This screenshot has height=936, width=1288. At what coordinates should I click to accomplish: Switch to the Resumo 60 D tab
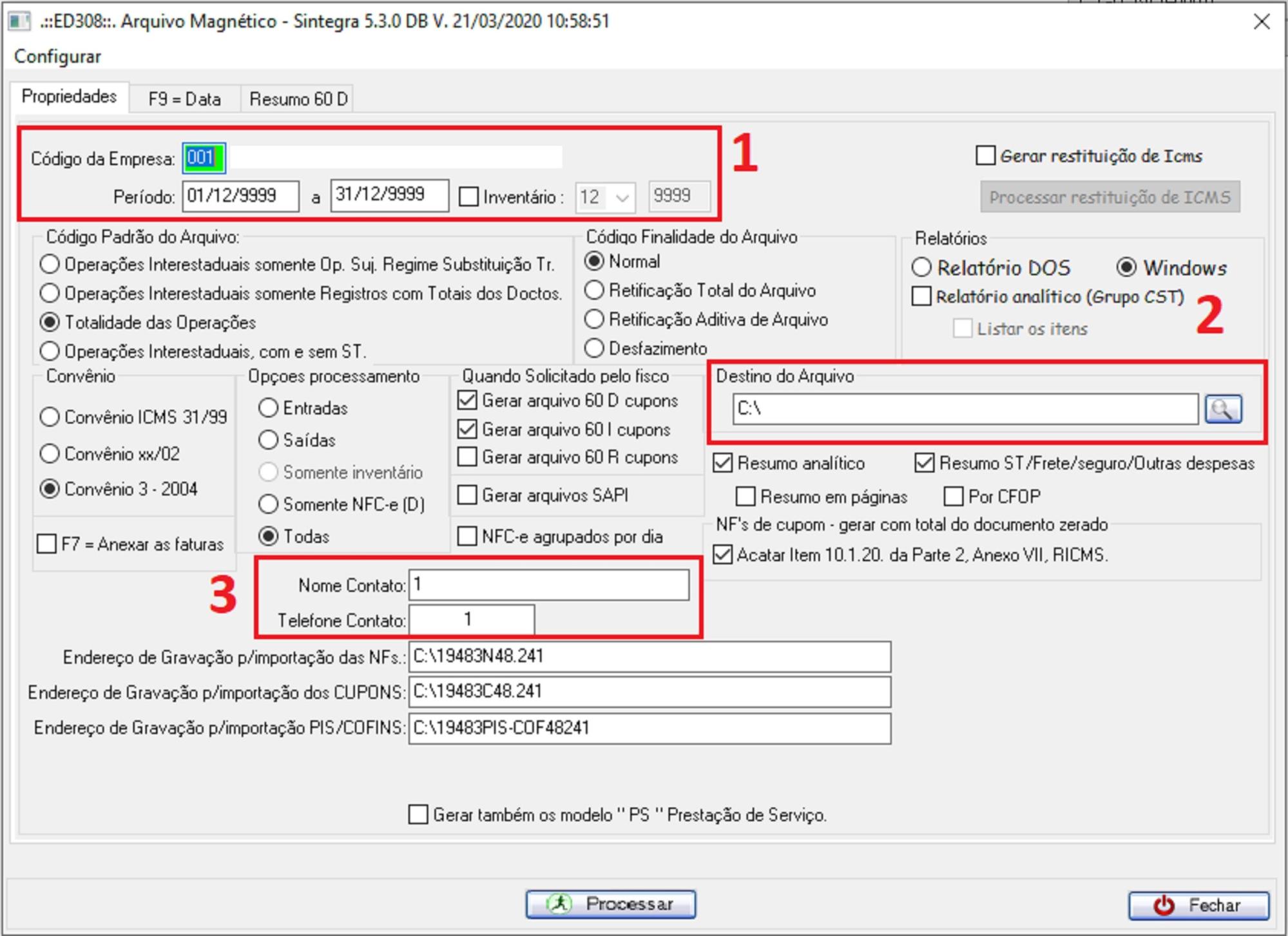pos(298,99)
